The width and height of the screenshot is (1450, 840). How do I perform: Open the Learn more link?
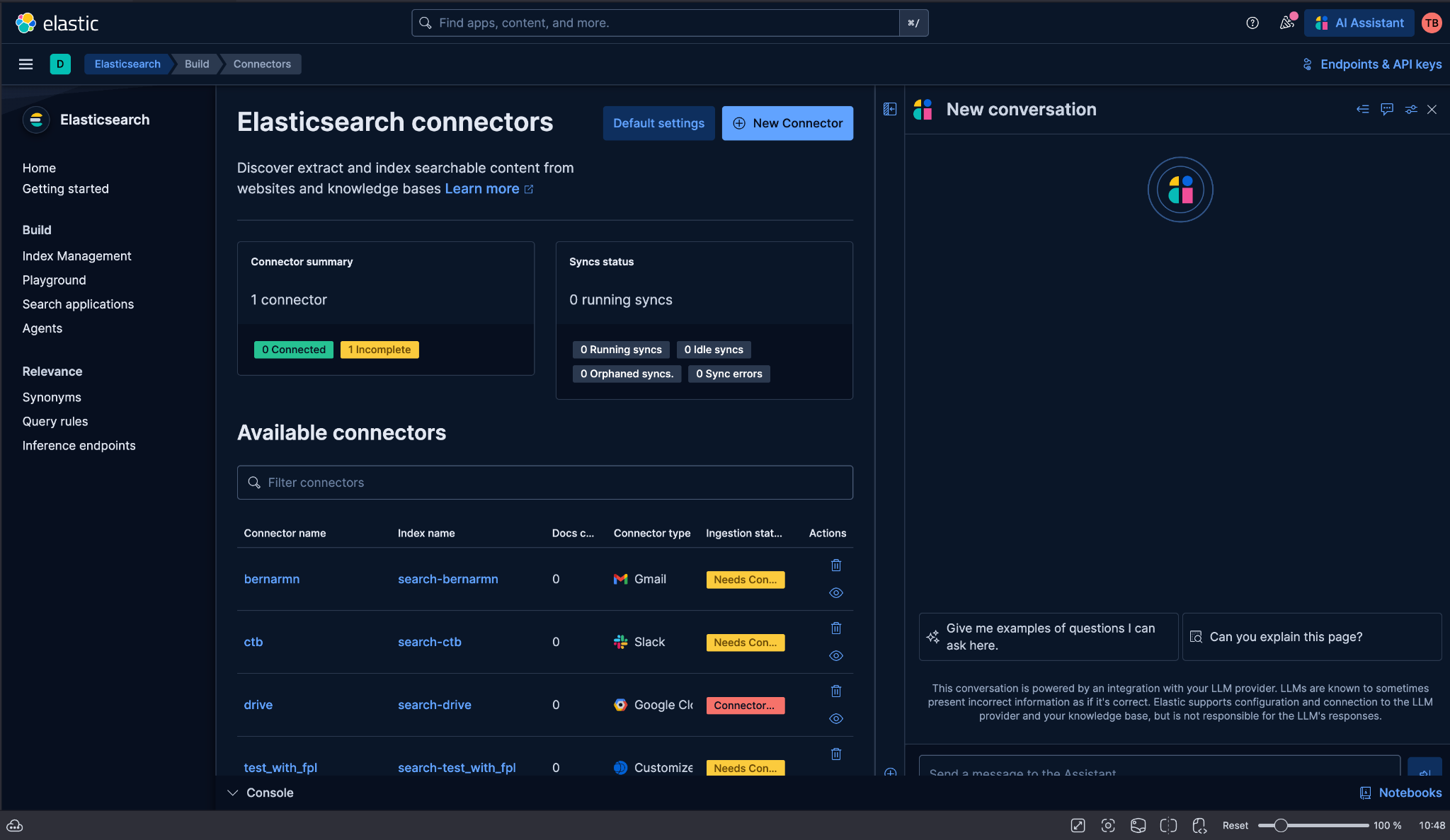pyautogui.click(x=489, y=189)
